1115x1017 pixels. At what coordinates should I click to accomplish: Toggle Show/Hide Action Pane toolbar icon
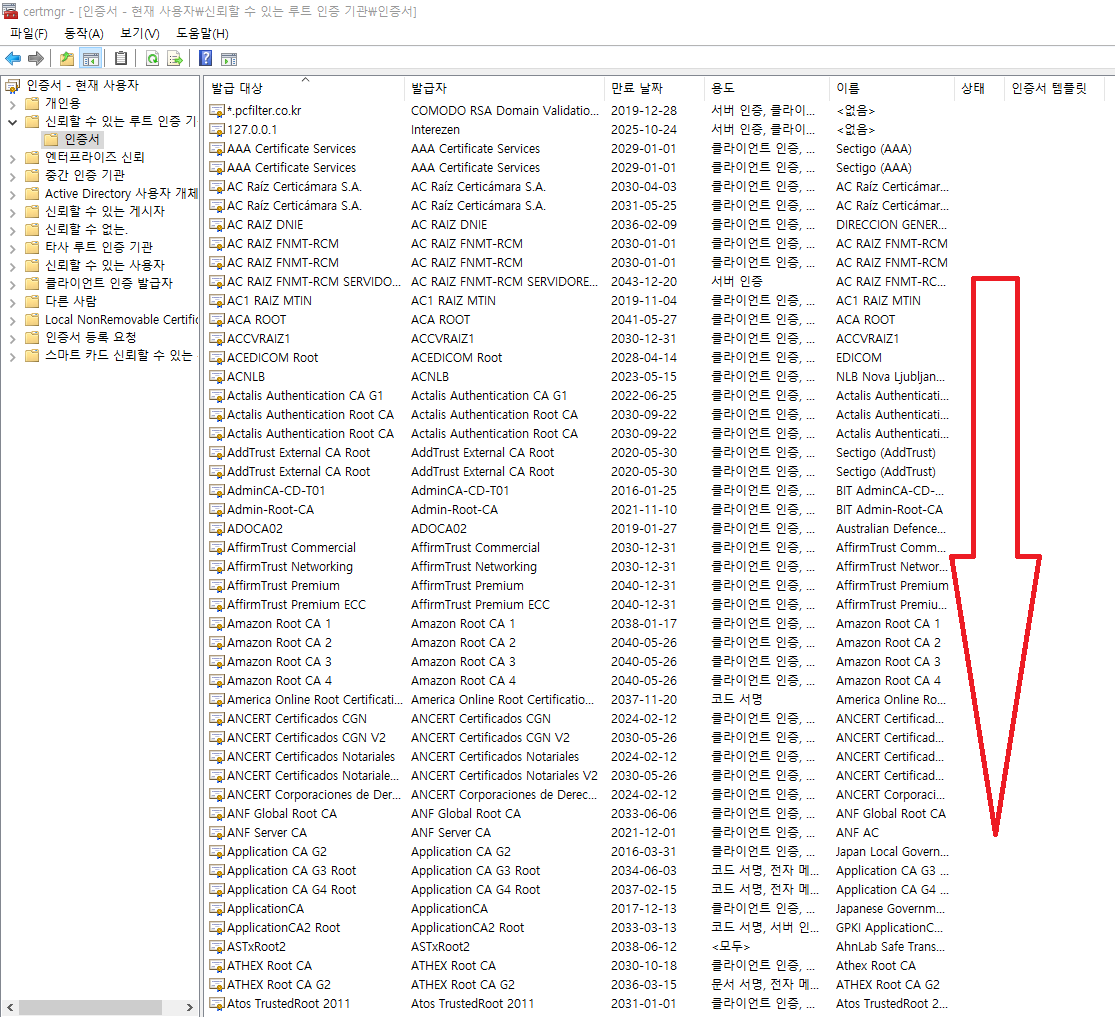[x=229, y=58]
